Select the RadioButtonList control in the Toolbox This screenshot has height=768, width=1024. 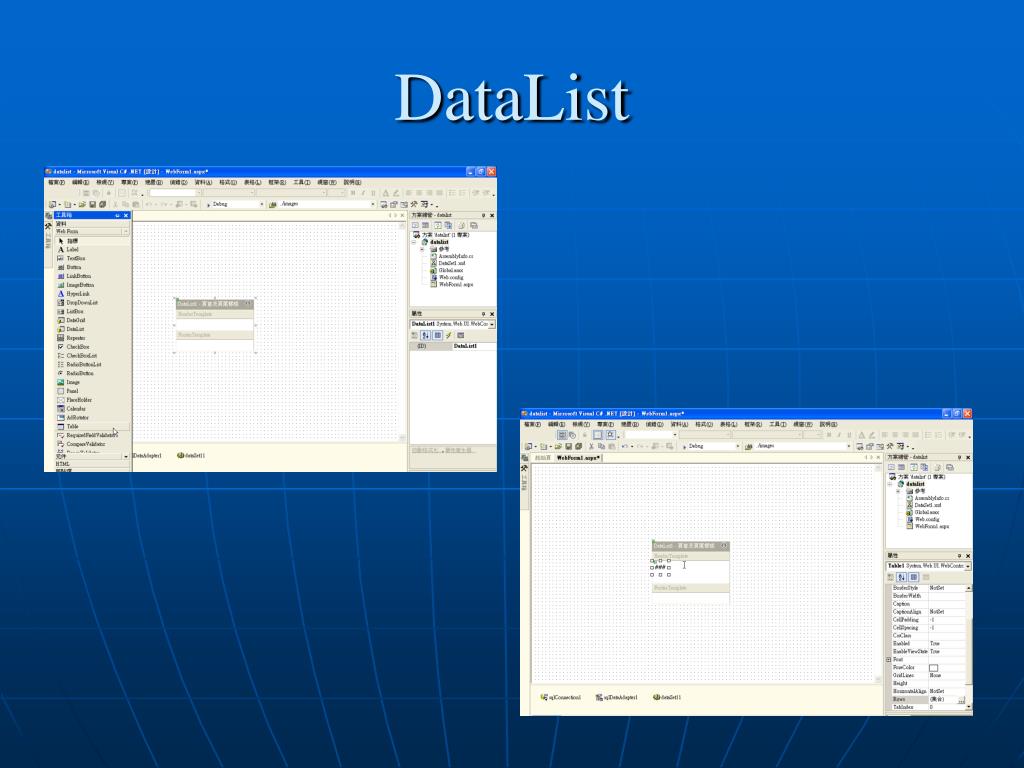[x=78, y=364]
